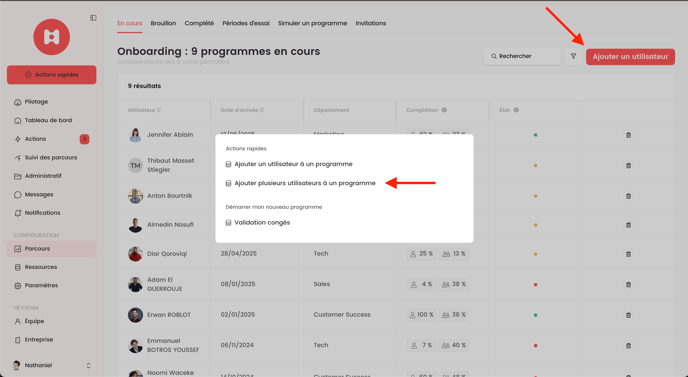Delete Thibaut Masset Stiegler row trash icon
The width and height of the screenshot is (688, 377).
click(x=628, y=165)
